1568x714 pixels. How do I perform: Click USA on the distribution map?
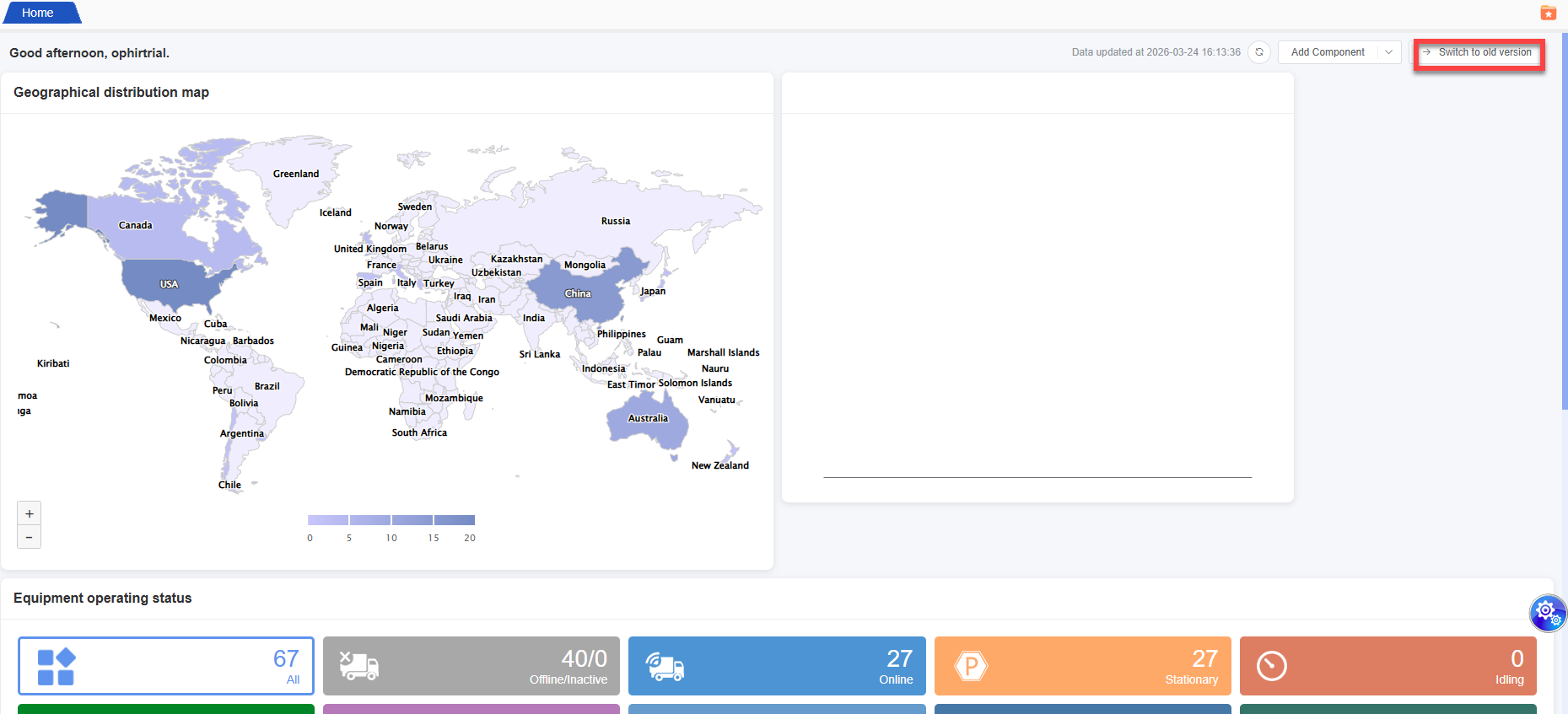click(169, 284)
